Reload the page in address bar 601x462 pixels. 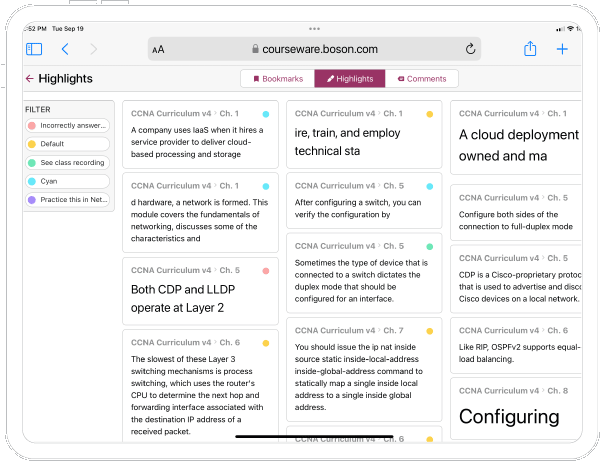pyautogui.click(x=470, y=49)
